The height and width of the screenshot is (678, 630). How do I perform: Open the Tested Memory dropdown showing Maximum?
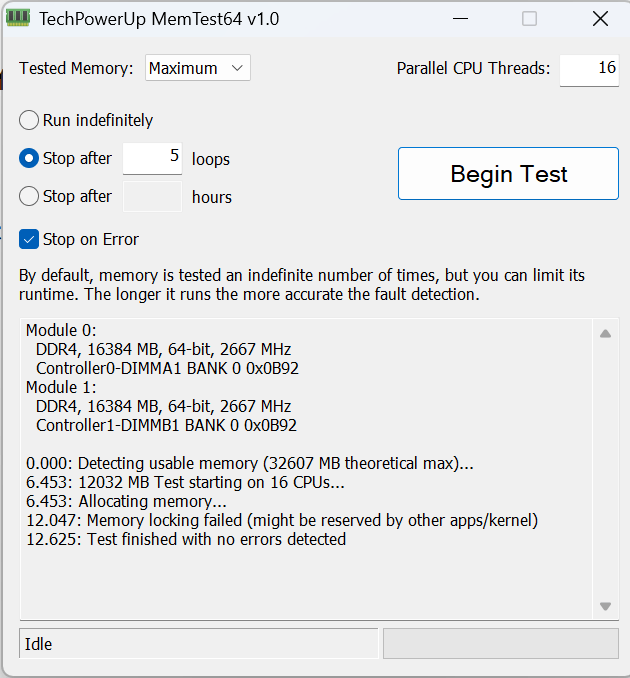(198, 68)
